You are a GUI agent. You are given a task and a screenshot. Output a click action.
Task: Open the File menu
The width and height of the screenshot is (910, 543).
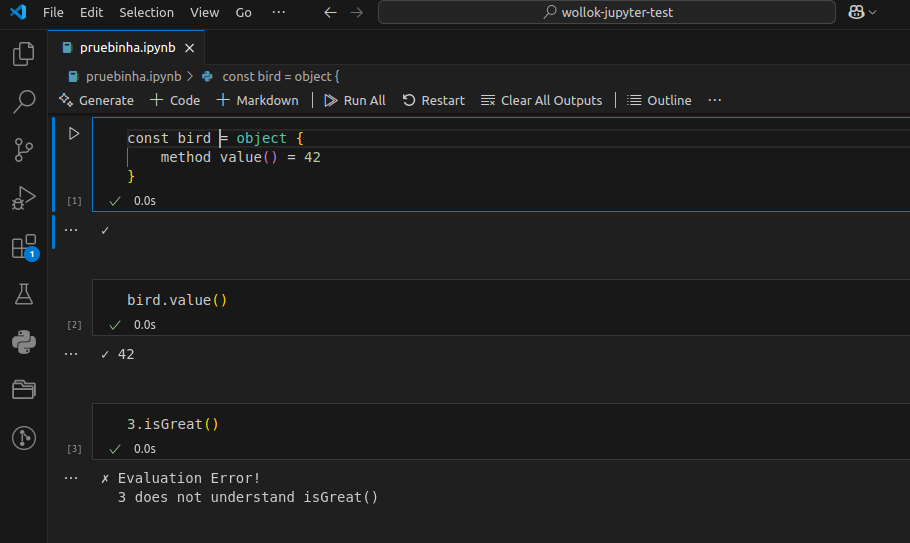pyautogui.click(x=53, y=12)
